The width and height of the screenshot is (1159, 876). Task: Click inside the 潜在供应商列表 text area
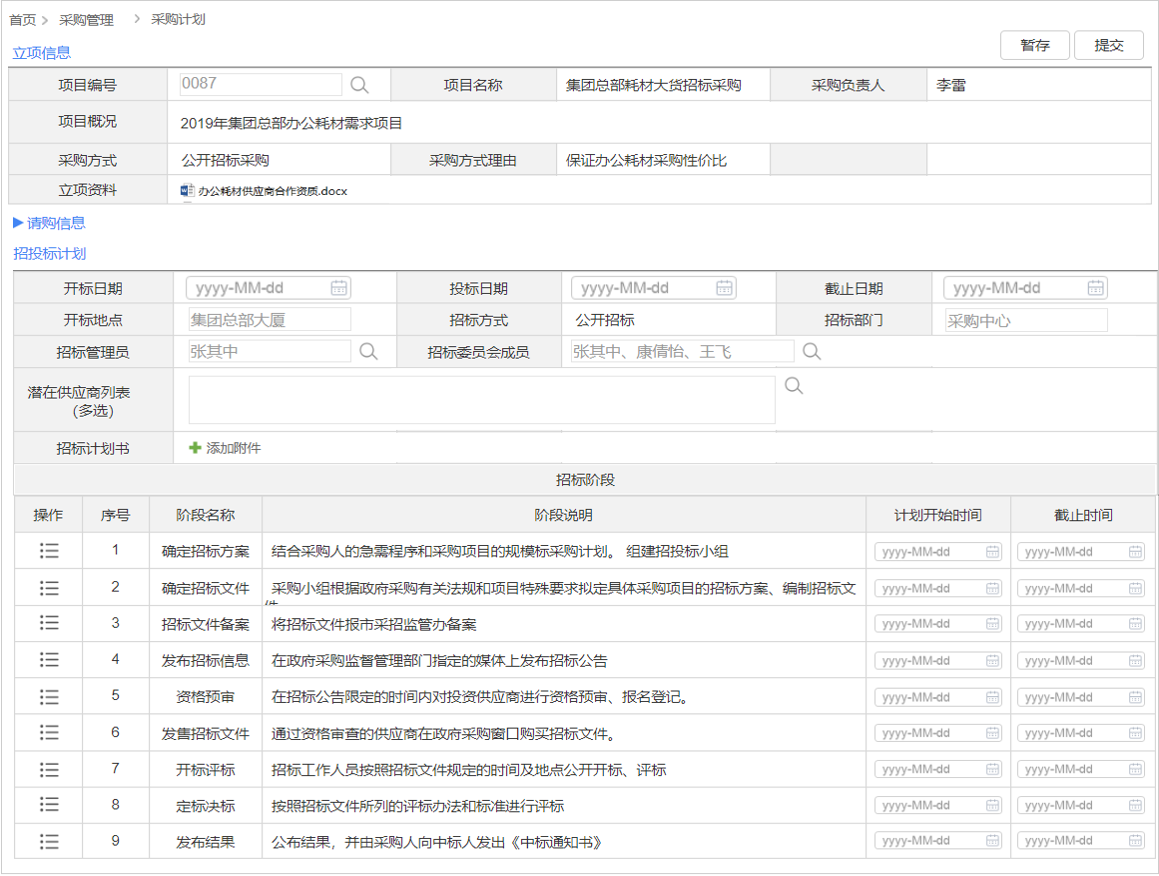point(482,400)
